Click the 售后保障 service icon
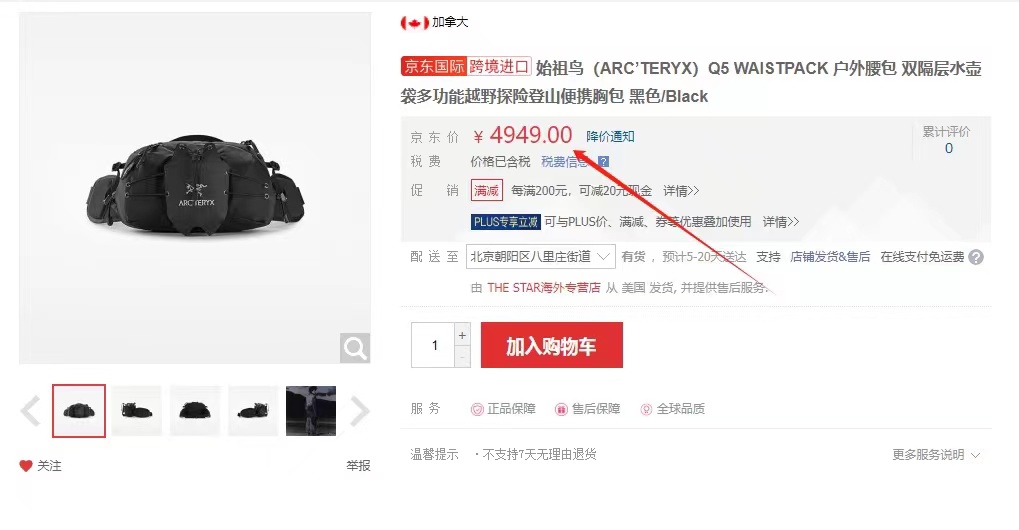This screenshot has width=1019, height=530. click(561, 409)
